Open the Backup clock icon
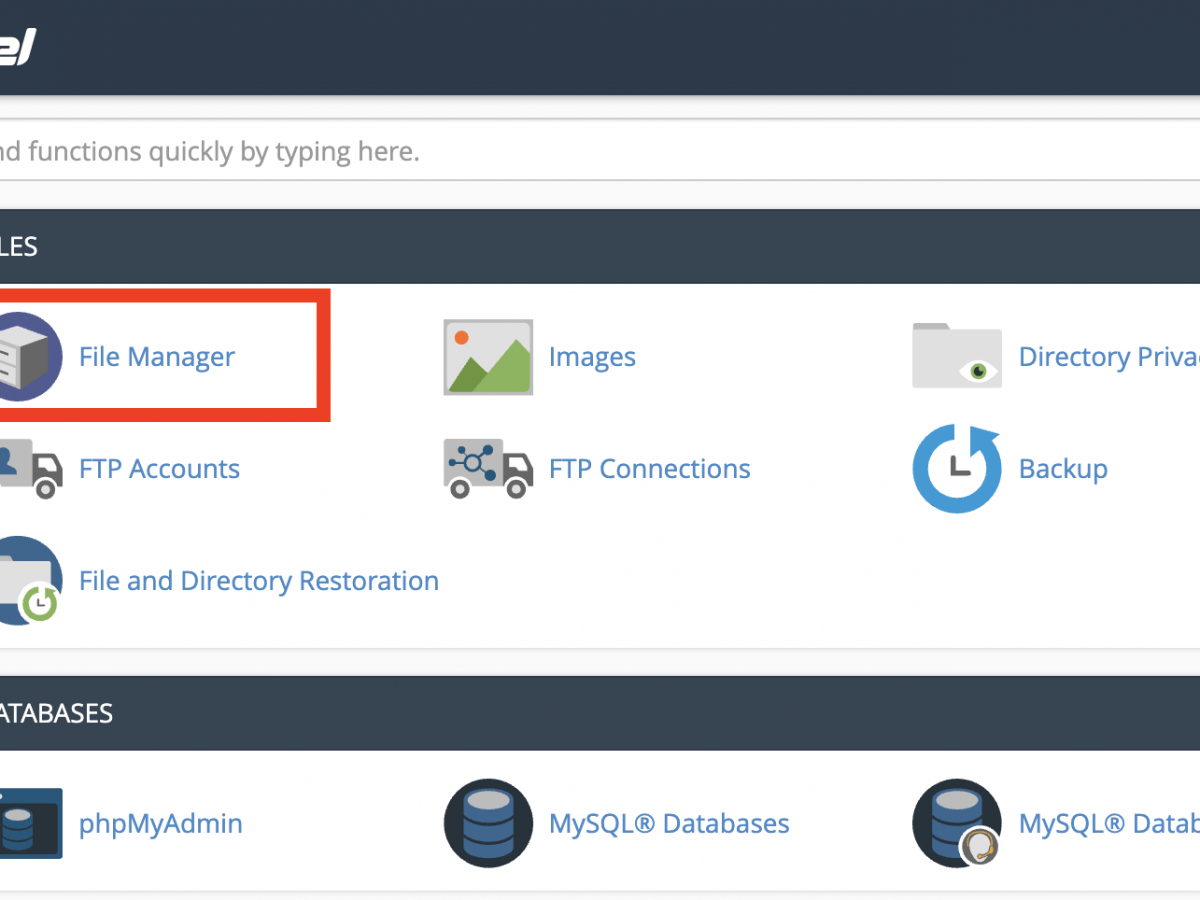 [957, 469]
